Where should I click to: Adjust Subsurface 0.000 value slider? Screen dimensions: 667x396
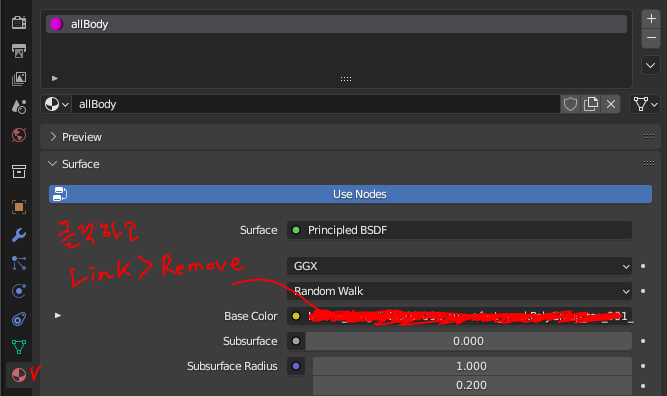point(468,341)
